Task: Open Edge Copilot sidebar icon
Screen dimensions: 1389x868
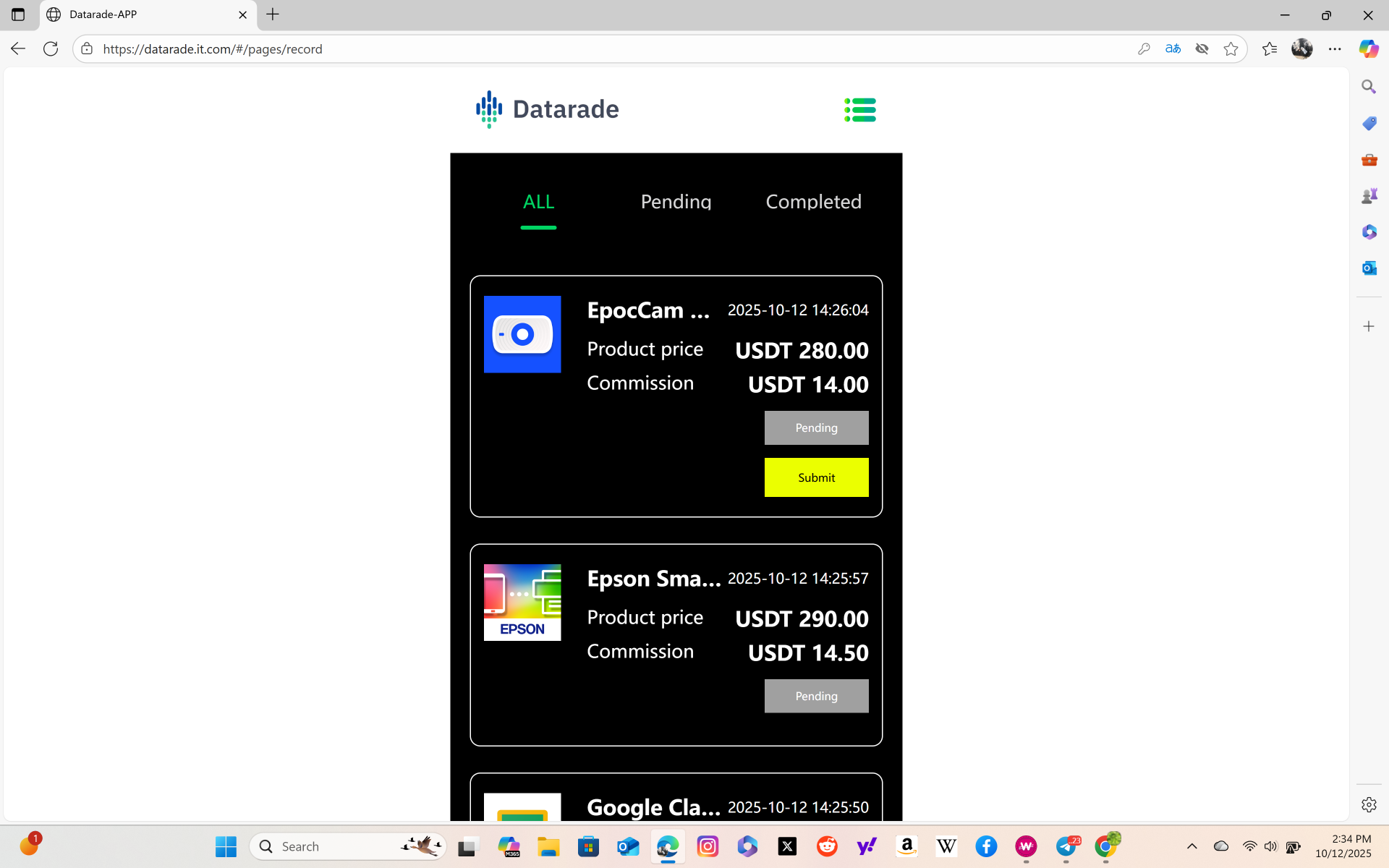Action: click(x=1368, y=49)
